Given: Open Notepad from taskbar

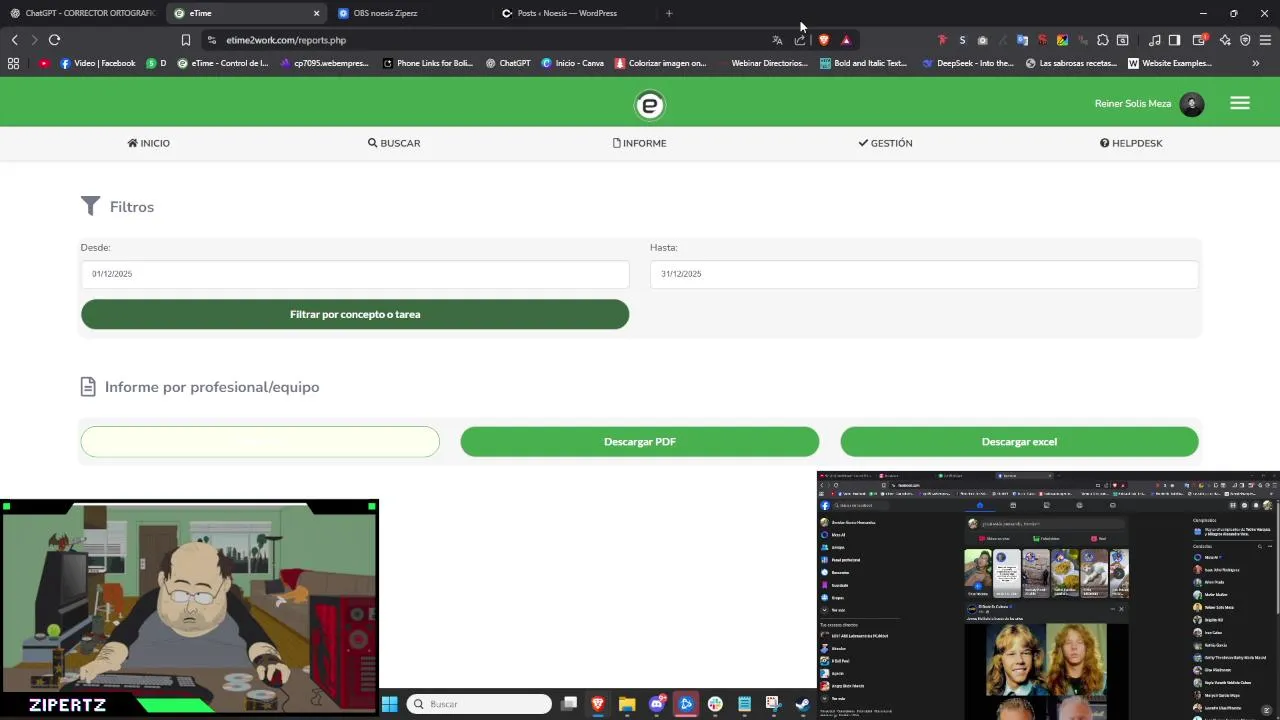Looking at the screenshot, I should tap(744, 704).
